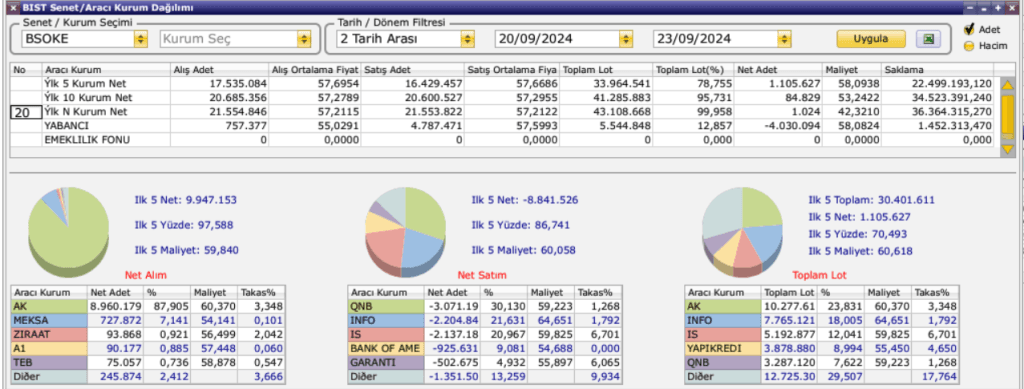Click the X icon left of the window title
Image resolution: width=1024 pixels, height=389 pixels.
click(13, 8)
